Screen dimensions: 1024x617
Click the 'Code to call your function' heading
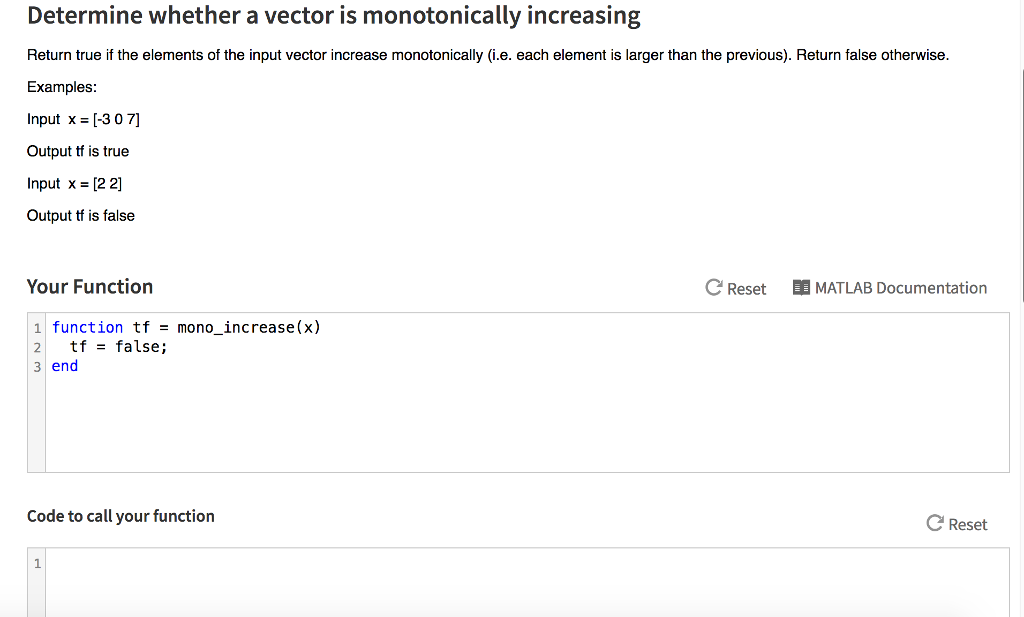[x=121, y=516]
